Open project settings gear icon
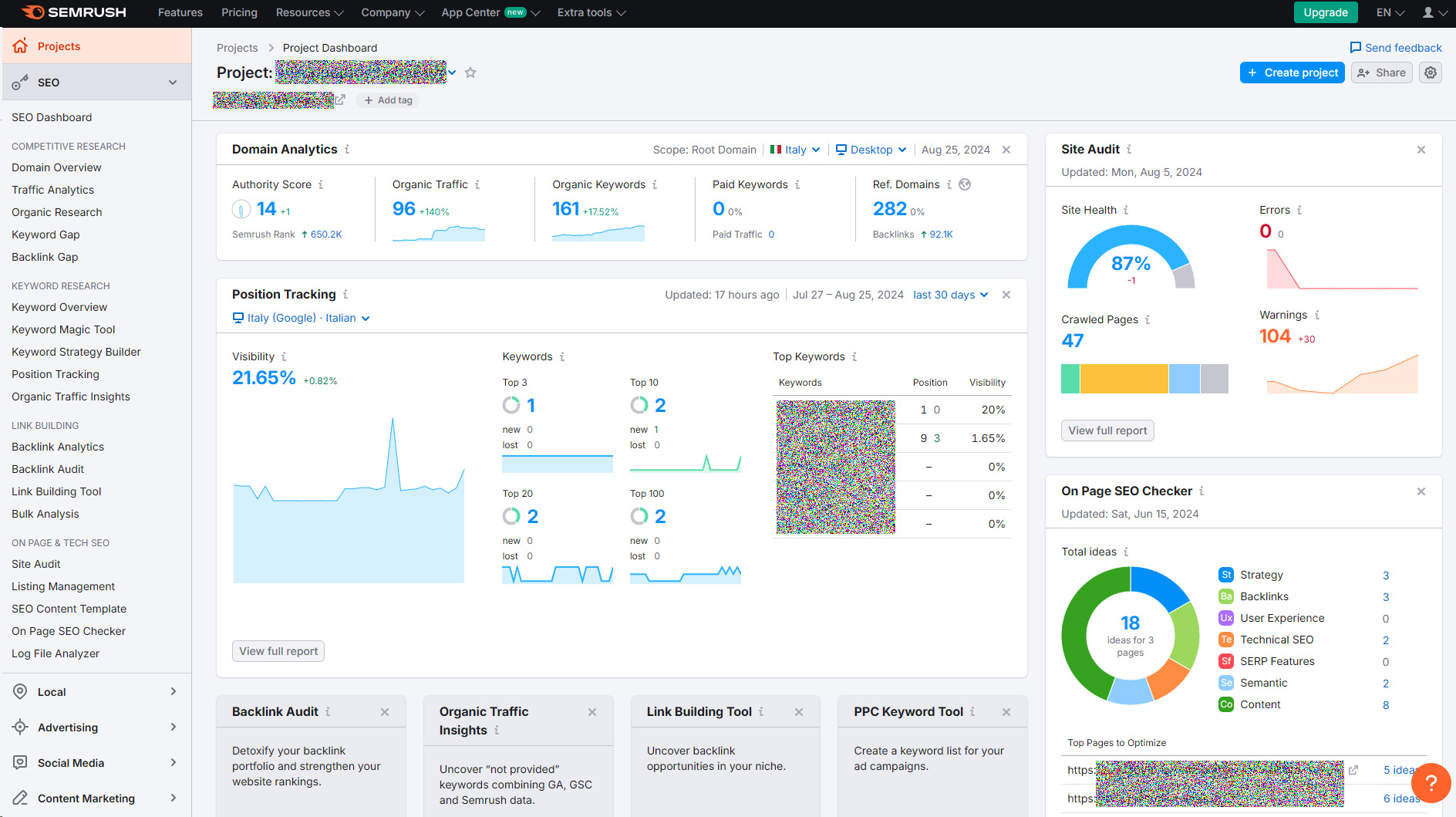This screenshot has width=1456, height=817. (x=1431, y=73)
